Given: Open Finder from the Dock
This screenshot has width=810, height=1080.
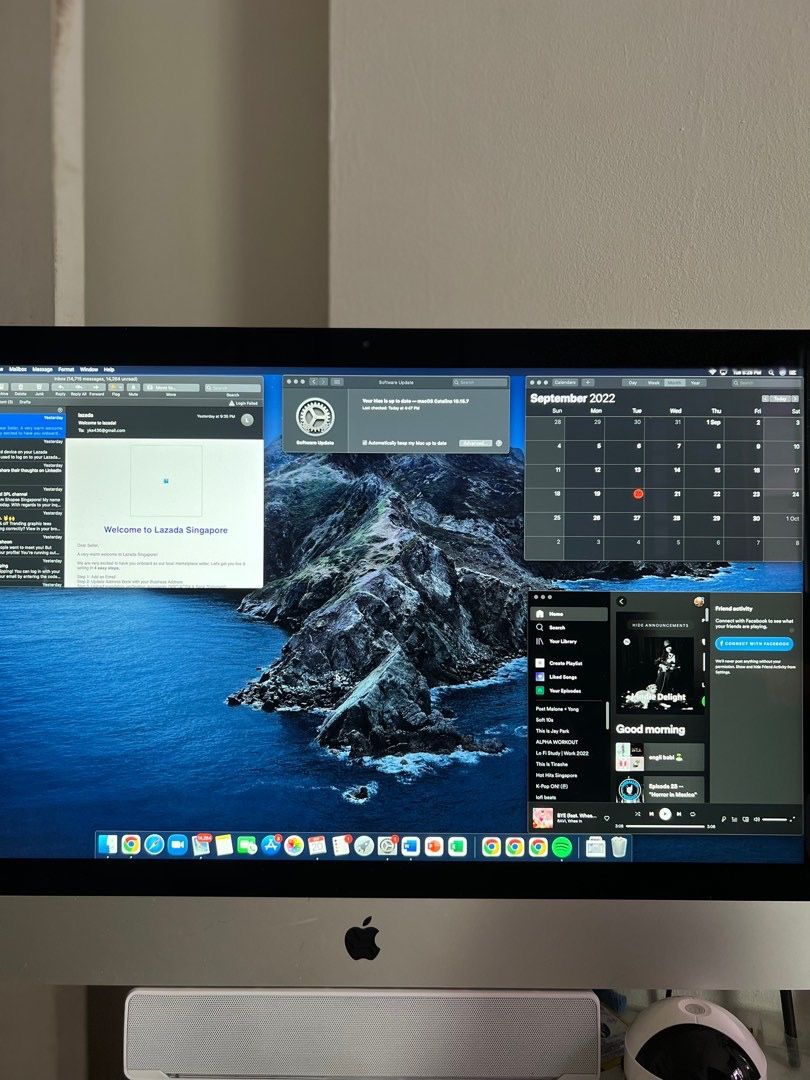Looking at the screenshot, I should tap(108, 844).
